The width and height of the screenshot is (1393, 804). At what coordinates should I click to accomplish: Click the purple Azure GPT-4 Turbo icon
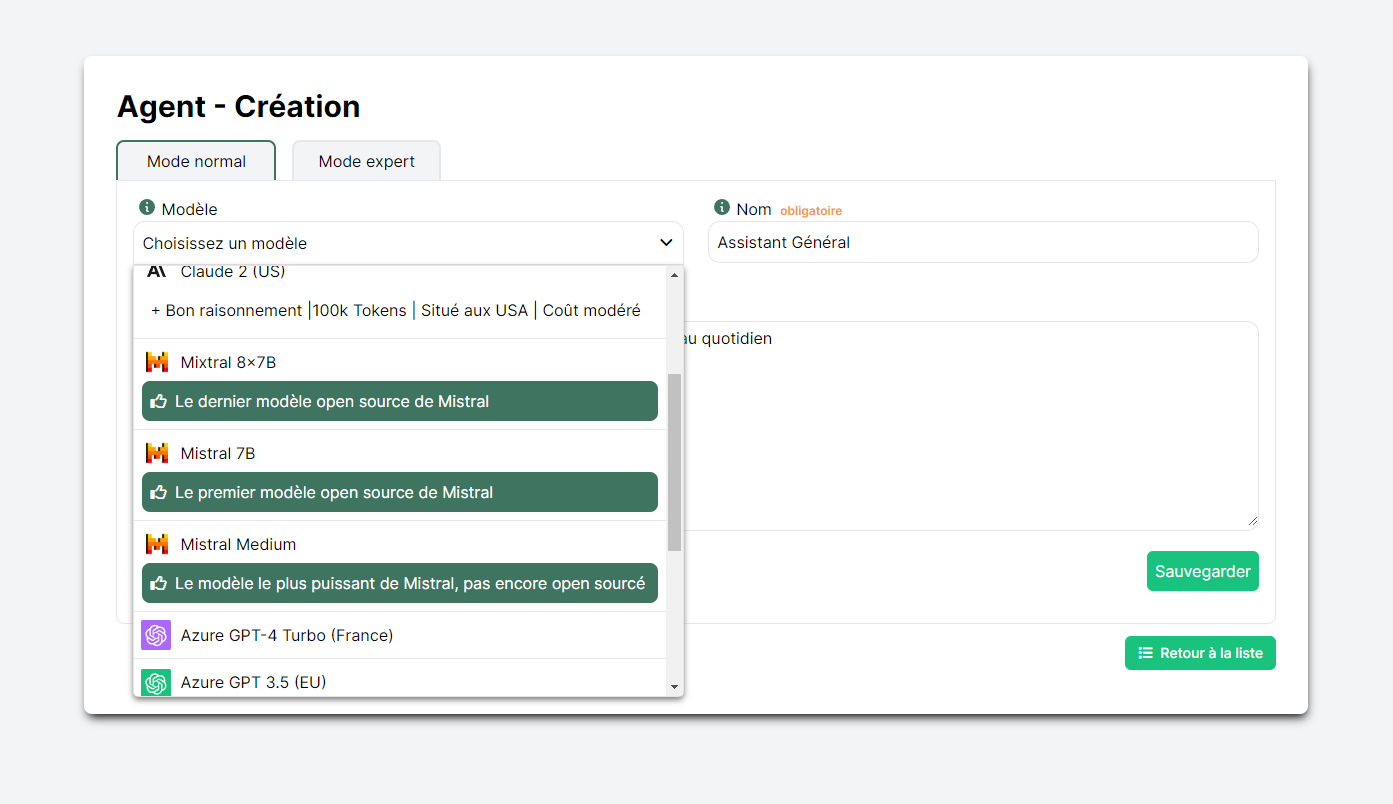tap(156, 635)
